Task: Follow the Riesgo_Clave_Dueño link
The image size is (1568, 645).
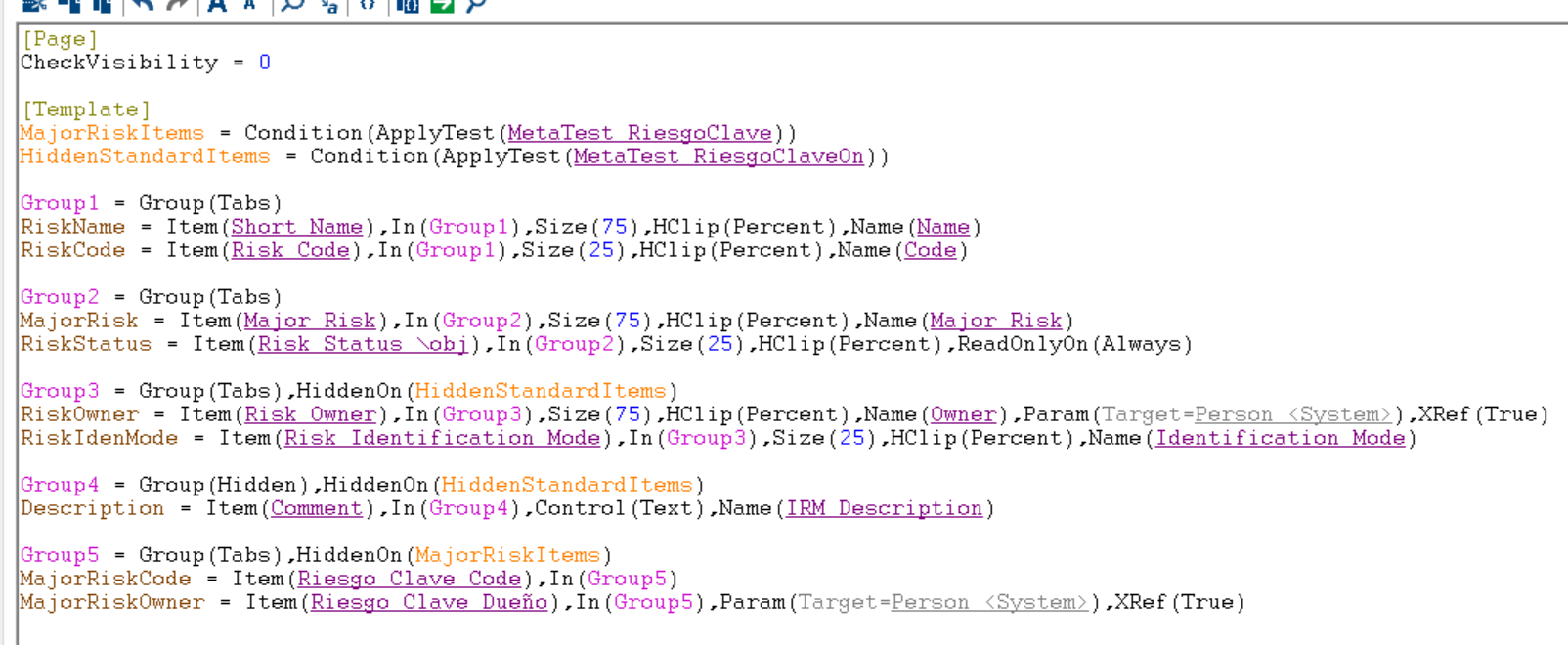Action: (x=429, y=602)
